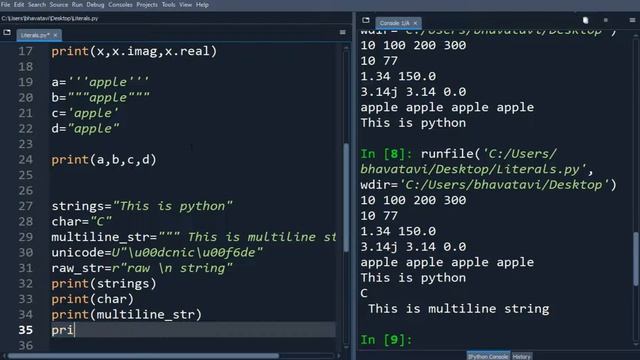
Task: Click code line print(multiline_str)
Action: pyautogui.click(x=127, y=315)
